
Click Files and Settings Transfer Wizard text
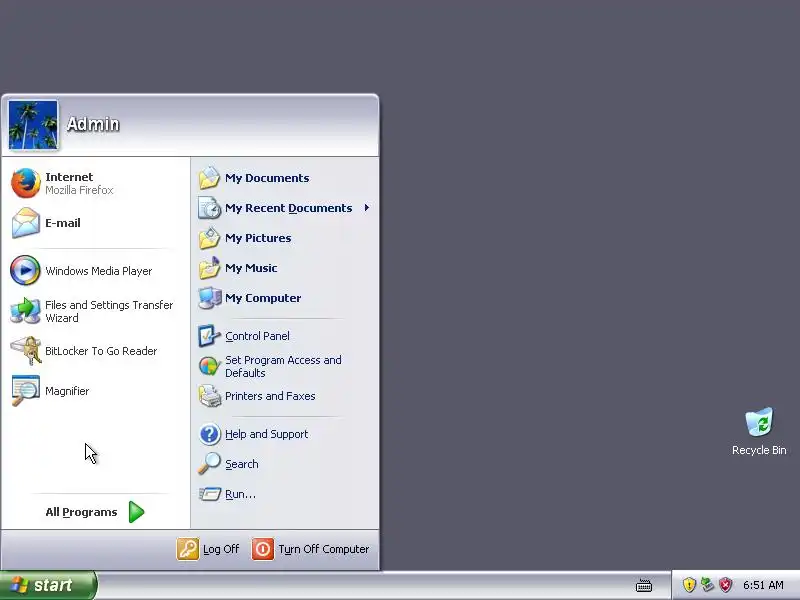(x=109, y=311)
